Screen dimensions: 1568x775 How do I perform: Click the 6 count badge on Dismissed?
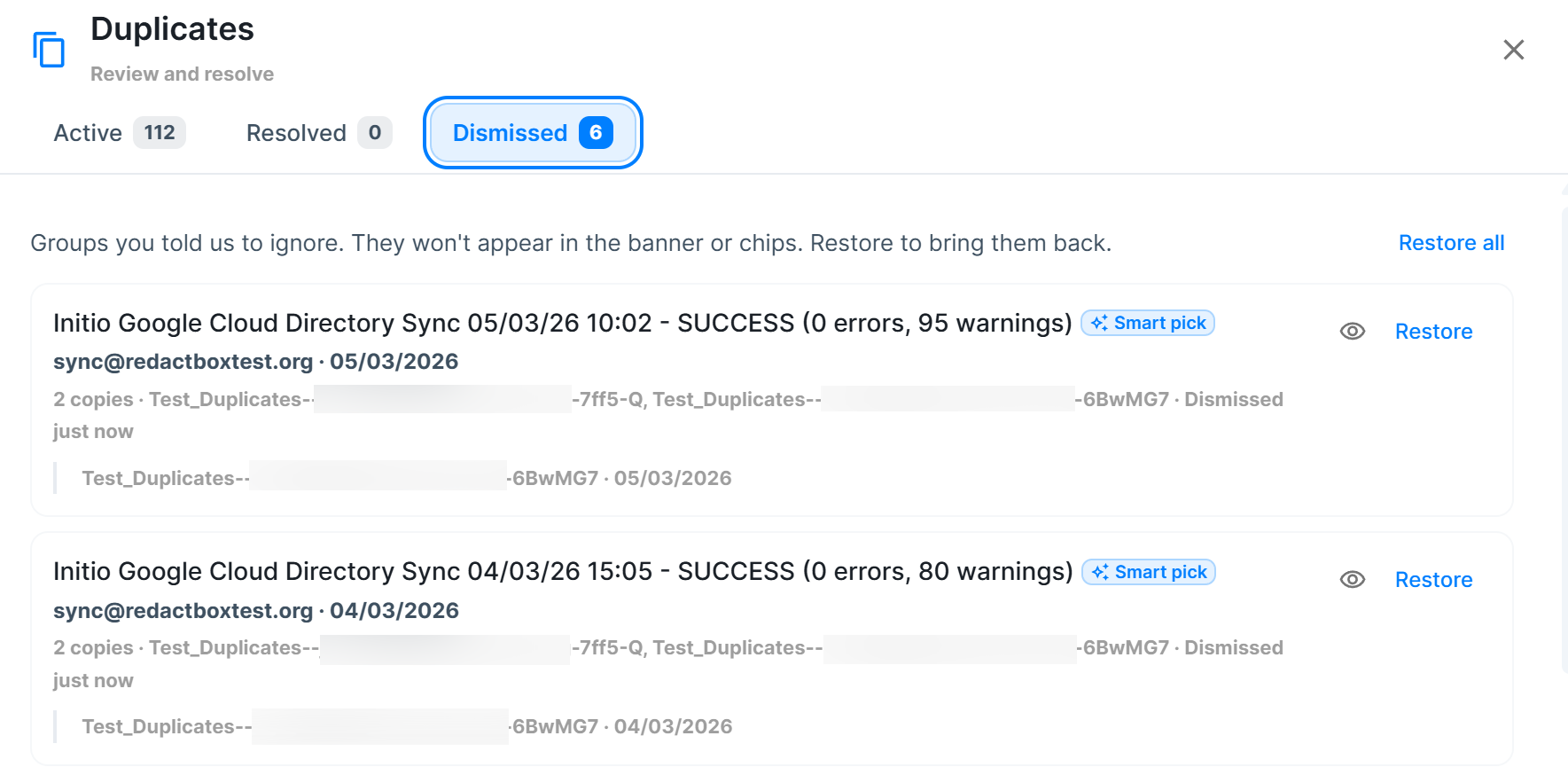(x=596, y=133)
